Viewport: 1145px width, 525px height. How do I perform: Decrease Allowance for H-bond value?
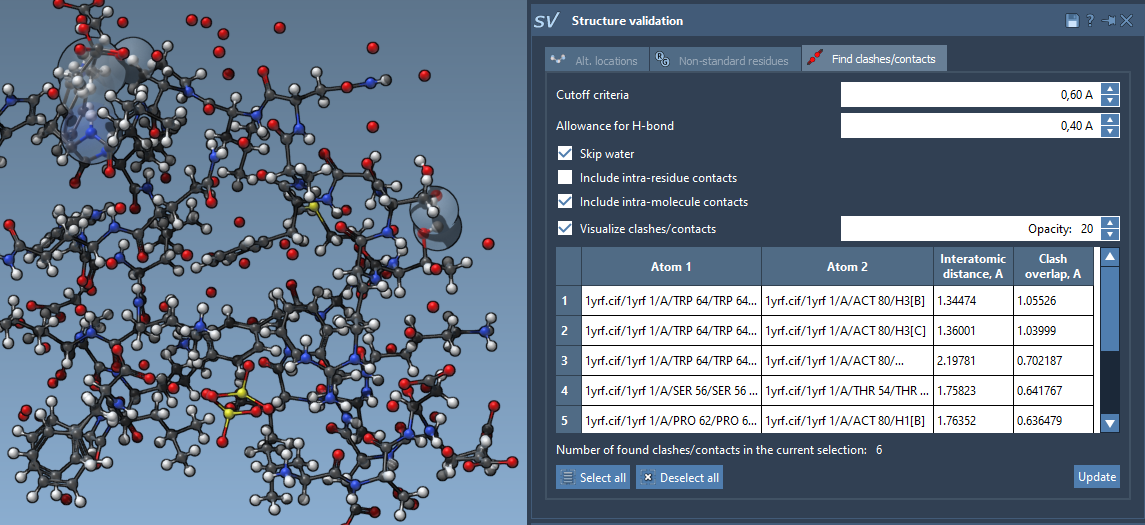point(1109,131)
